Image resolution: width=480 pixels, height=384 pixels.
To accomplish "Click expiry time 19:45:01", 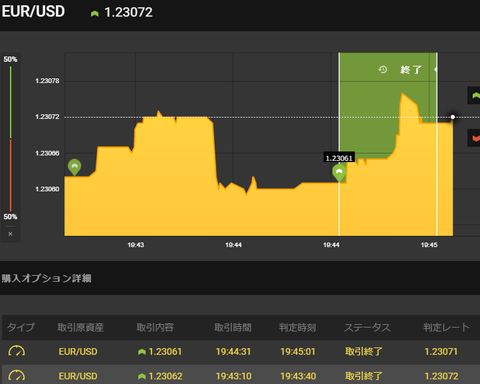I will click(x=298, y=352).
